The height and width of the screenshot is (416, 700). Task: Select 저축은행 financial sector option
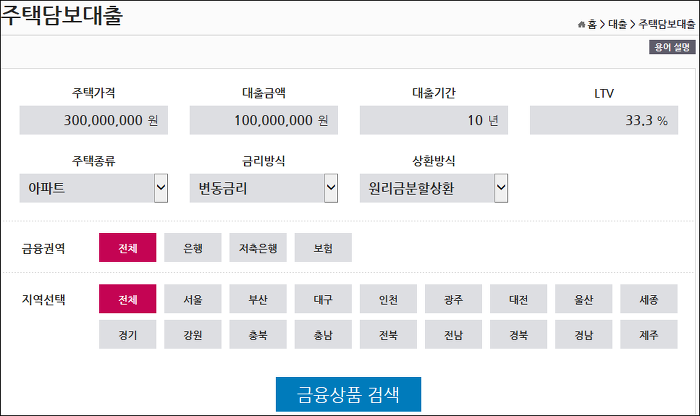[x=258, y=247]
